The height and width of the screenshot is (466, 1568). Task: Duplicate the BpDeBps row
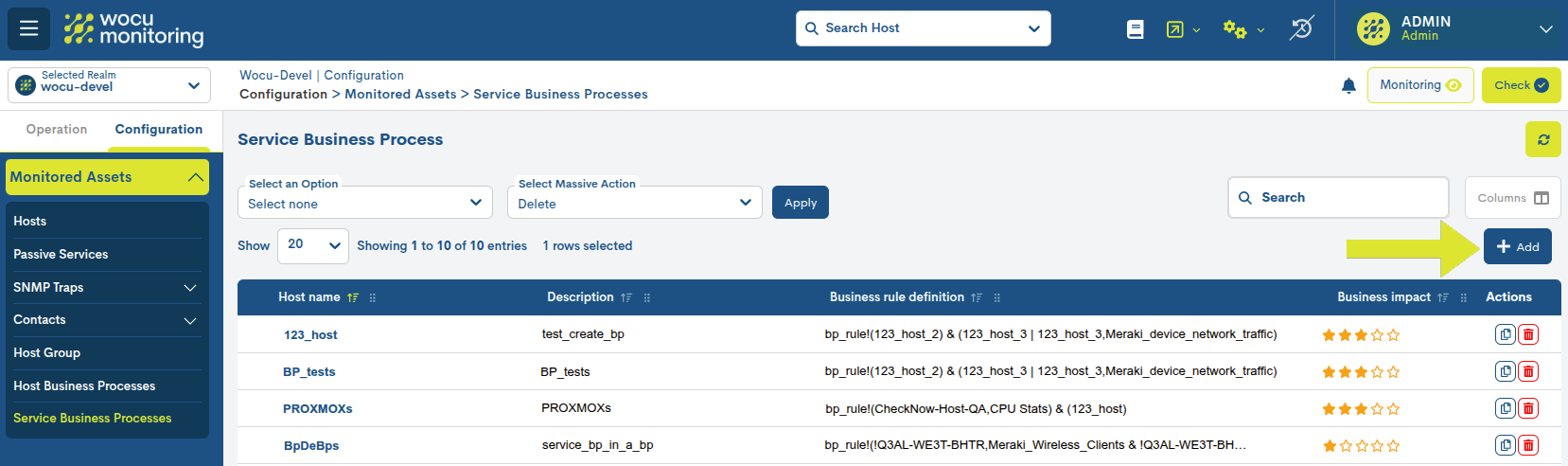coord(1506,445)
